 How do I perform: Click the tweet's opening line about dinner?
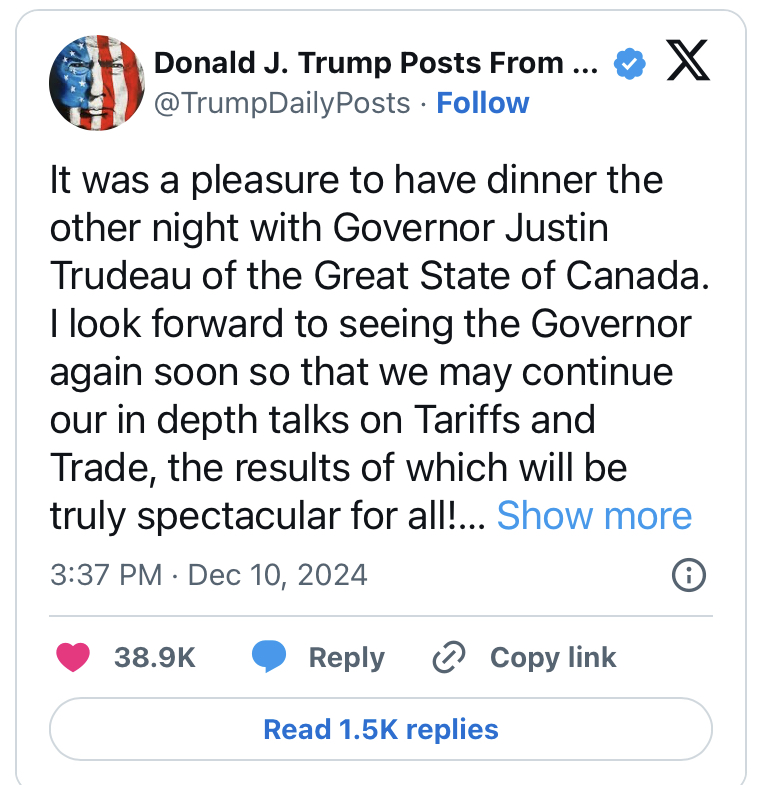[x=356, y=181]
